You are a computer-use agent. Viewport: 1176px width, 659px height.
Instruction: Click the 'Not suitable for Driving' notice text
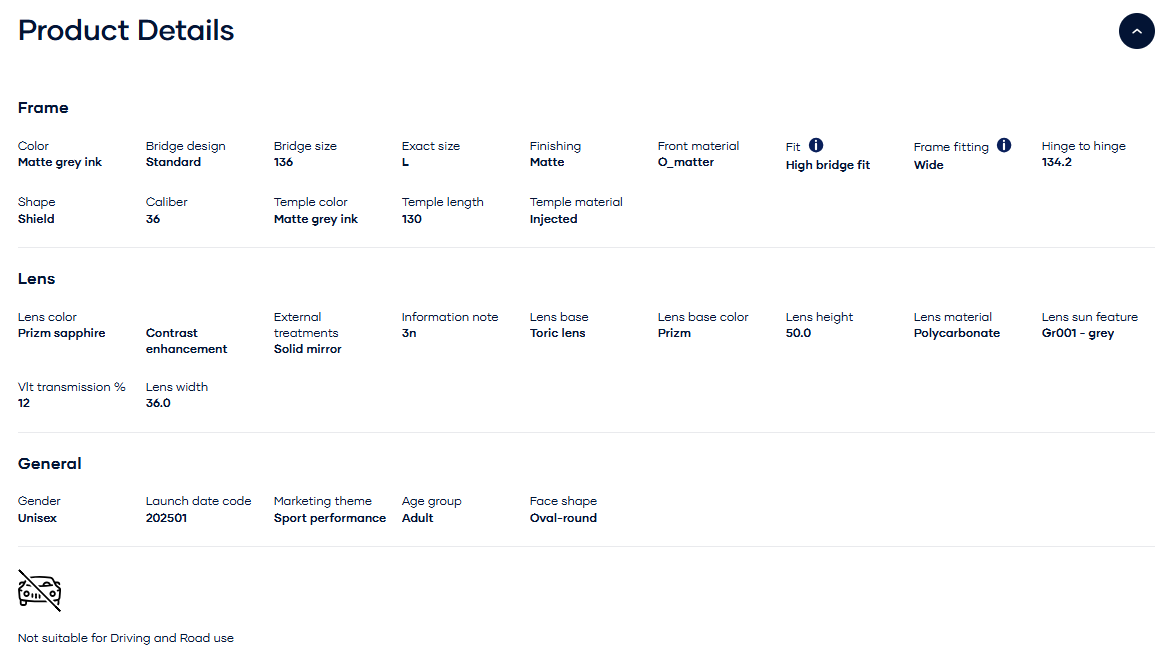[126, 638]
